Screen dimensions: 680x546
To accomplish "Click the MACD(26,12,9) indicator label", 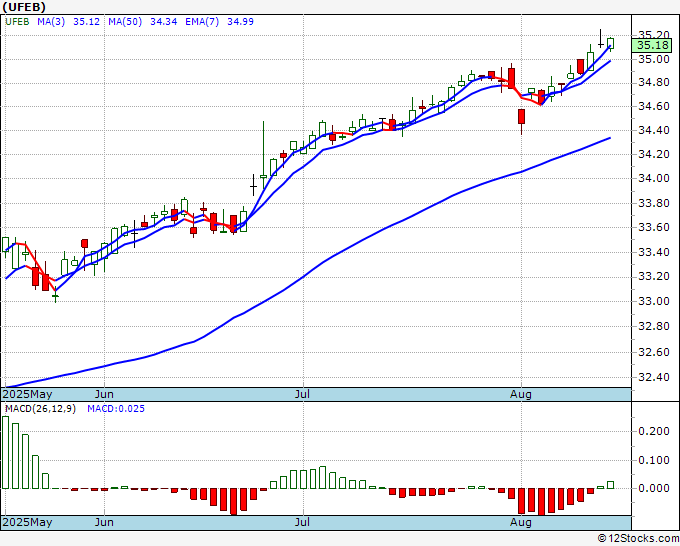I will pyautogui.click(x=40, y=409).
